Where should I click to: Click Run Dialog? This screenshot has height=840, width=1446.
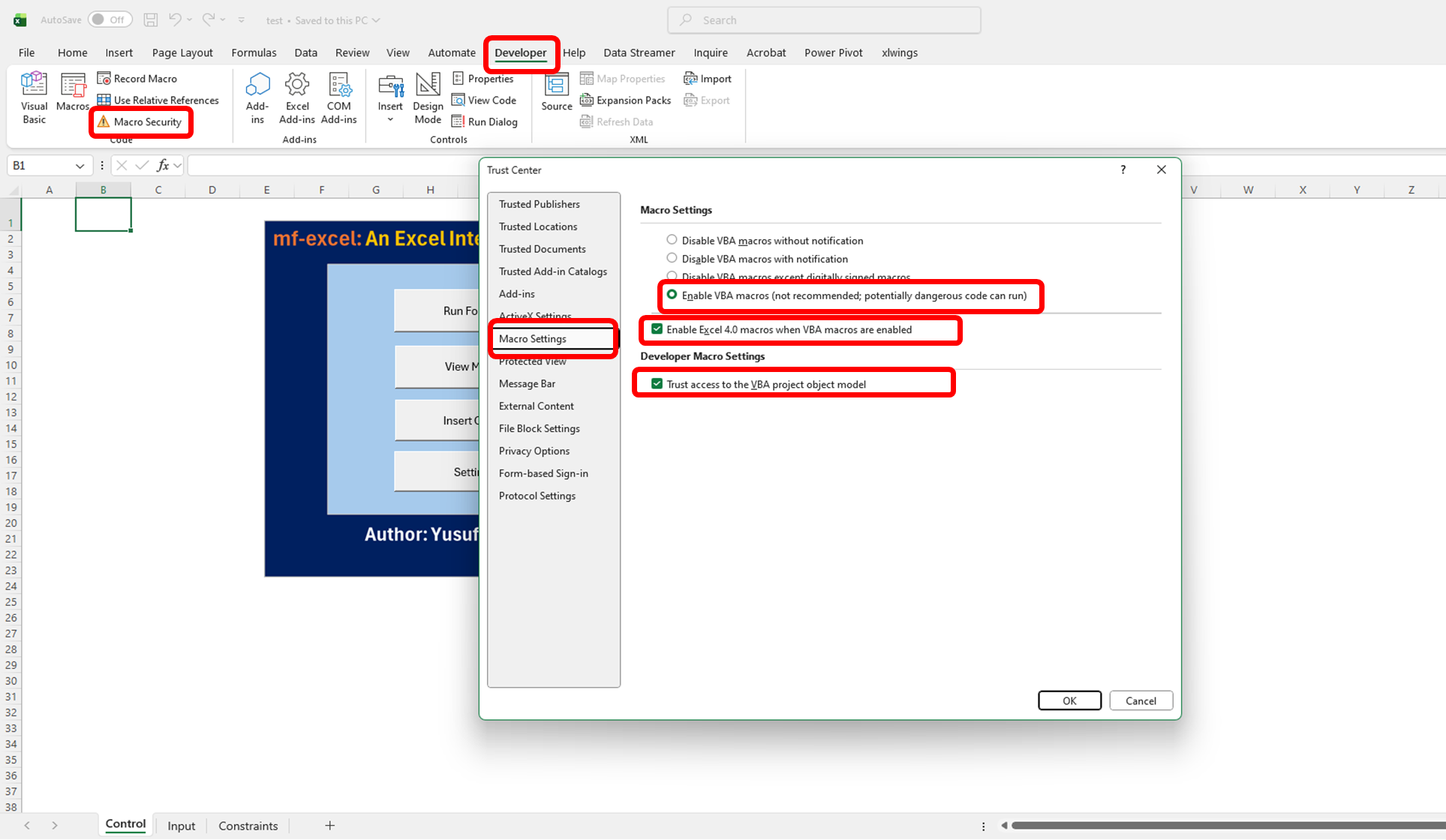485,121
